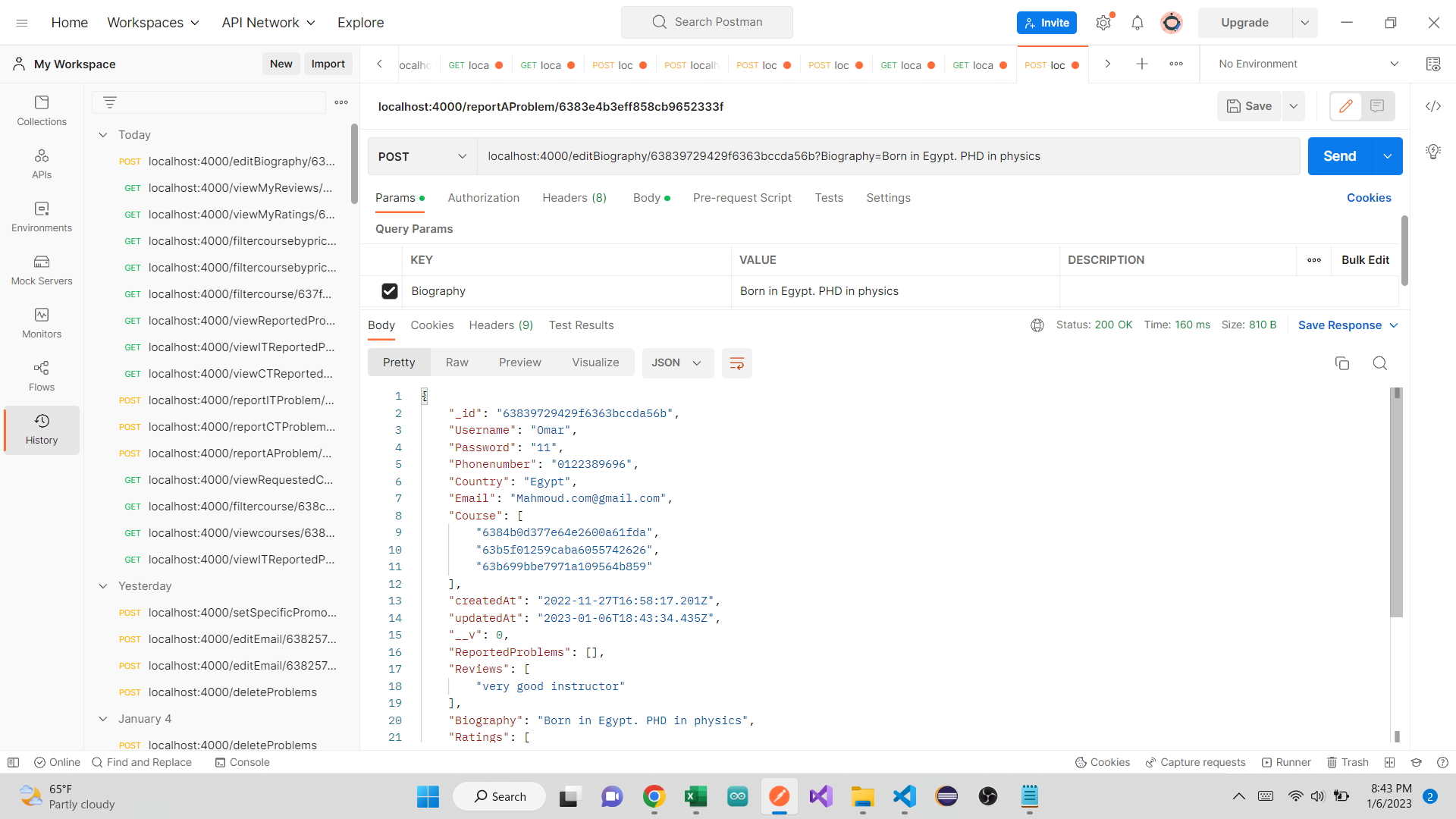Select the Raw response view tab
This screenshot has width=1456, height=819.
pyautogui.click(x=457, y=363)
